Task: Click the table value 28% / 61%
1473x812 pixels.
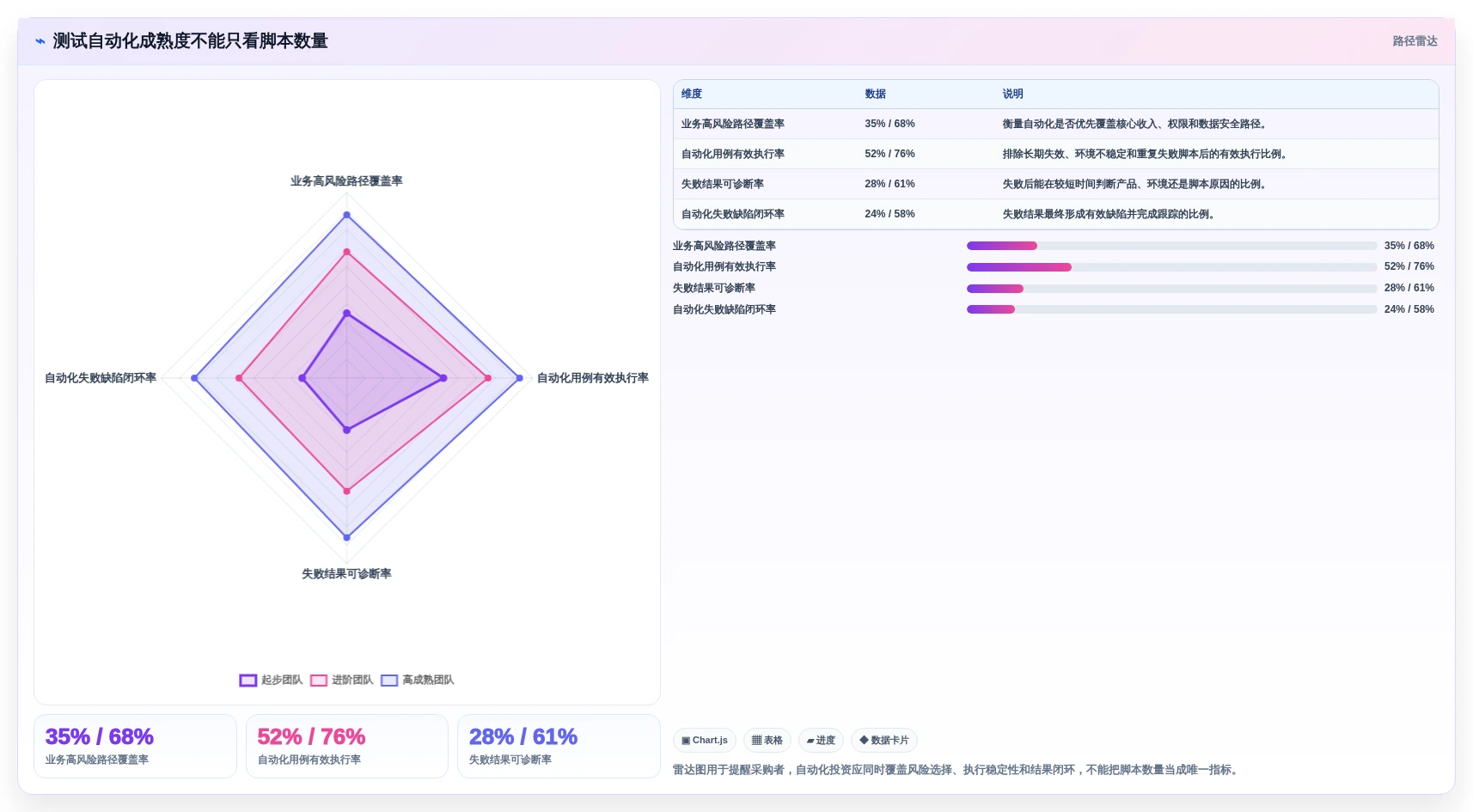Action: 889,185
